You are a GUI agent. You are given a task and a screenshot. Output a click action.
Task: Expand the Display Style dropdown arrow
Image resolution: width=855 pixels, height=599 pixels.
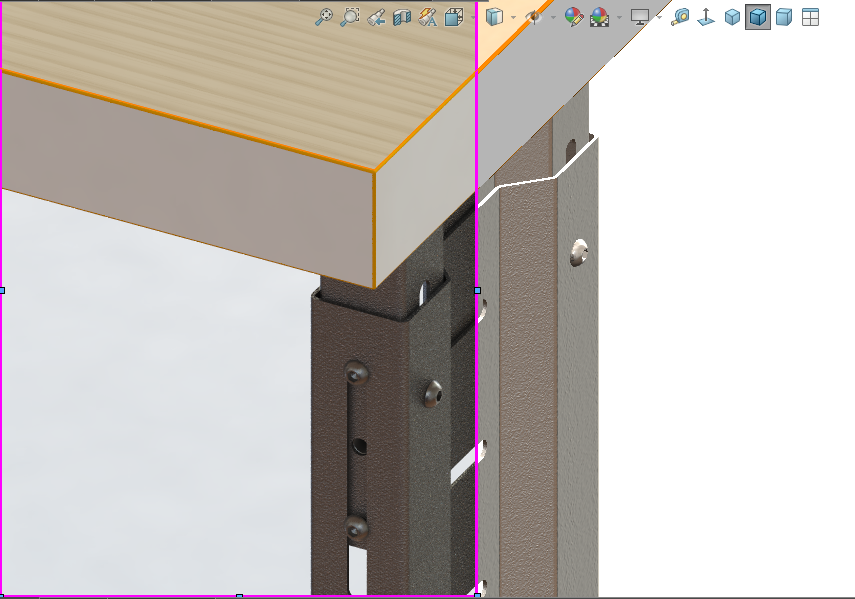point(513,17)
